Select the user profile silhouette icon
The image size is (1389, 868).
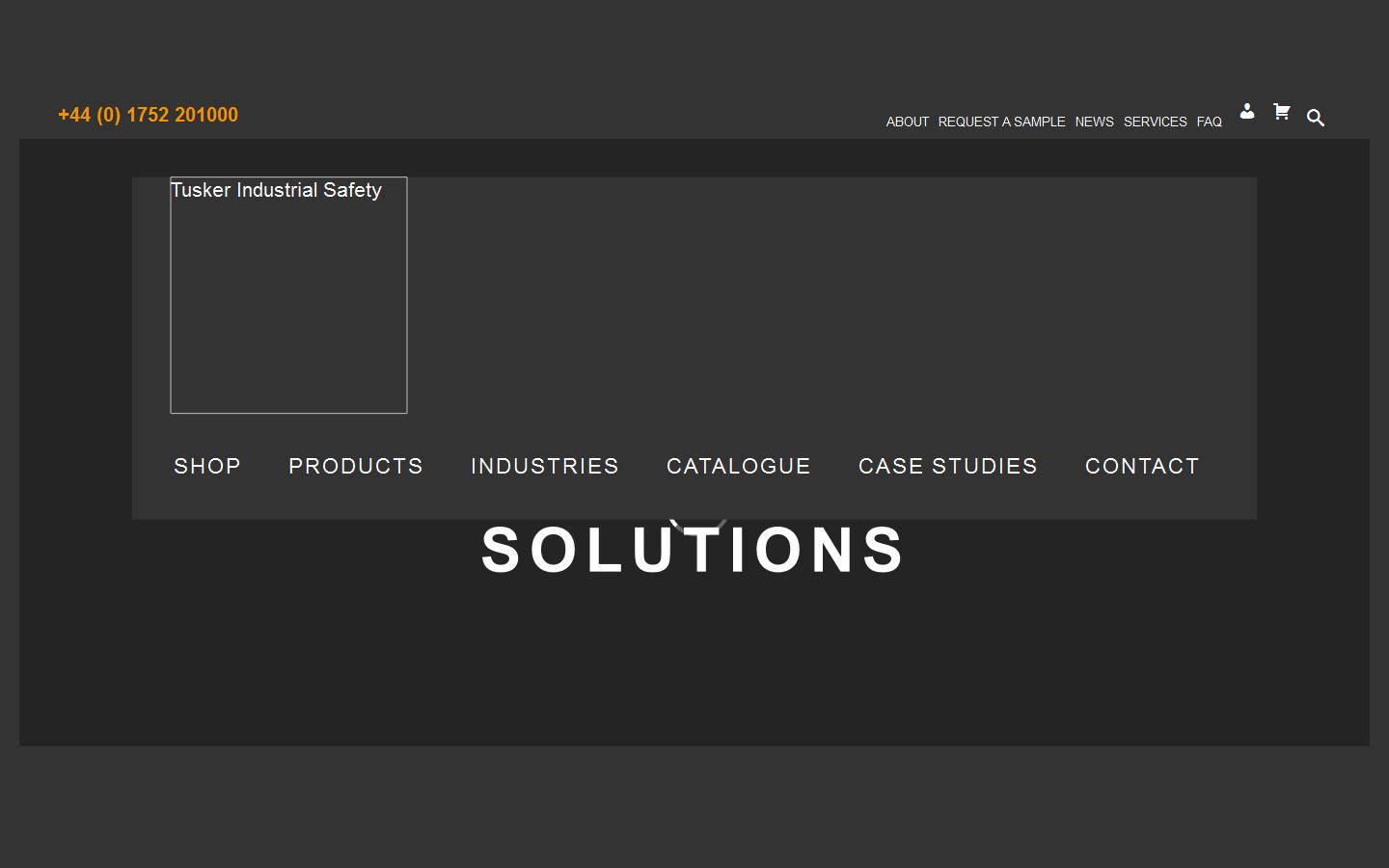[x=1247, y=112]
